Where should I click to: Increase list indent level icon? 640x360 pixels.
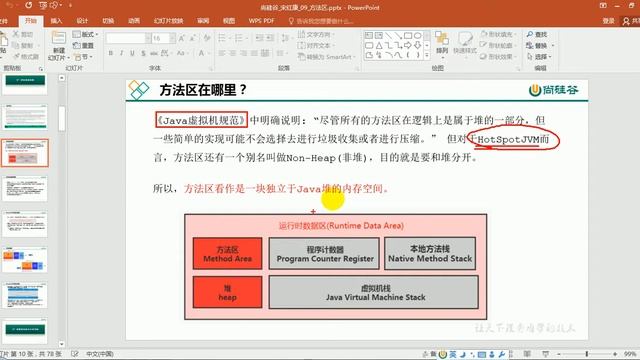coord(270,38)
